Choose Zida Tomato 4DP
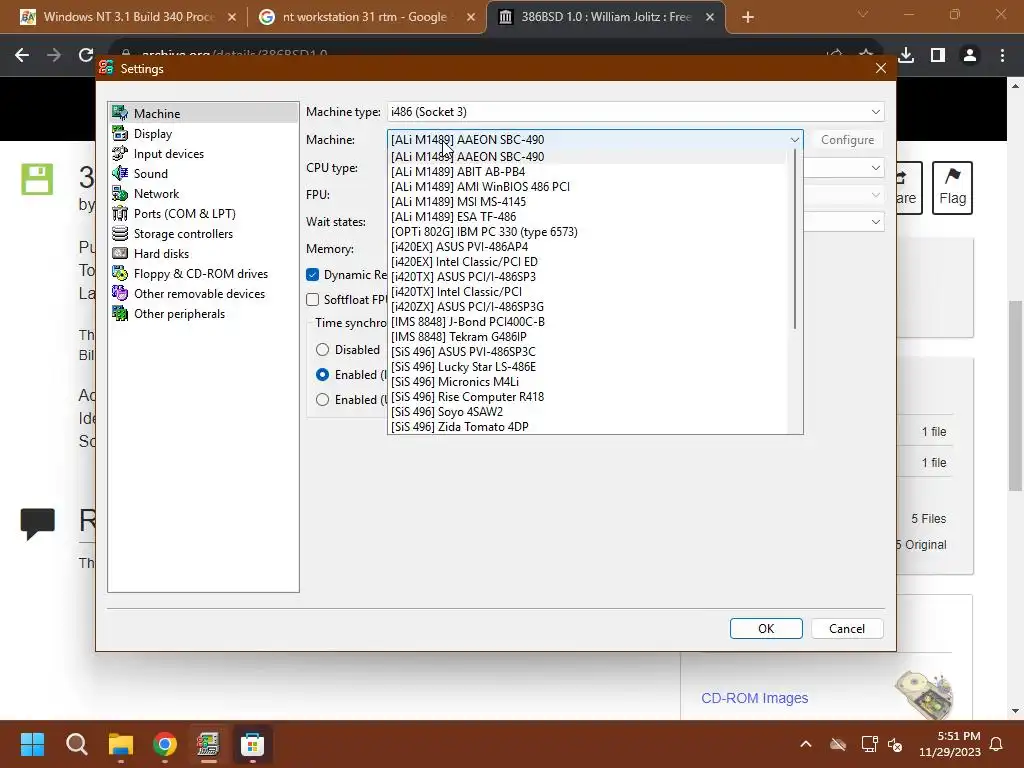The image size is (1024, 768). tap(588, 427)
